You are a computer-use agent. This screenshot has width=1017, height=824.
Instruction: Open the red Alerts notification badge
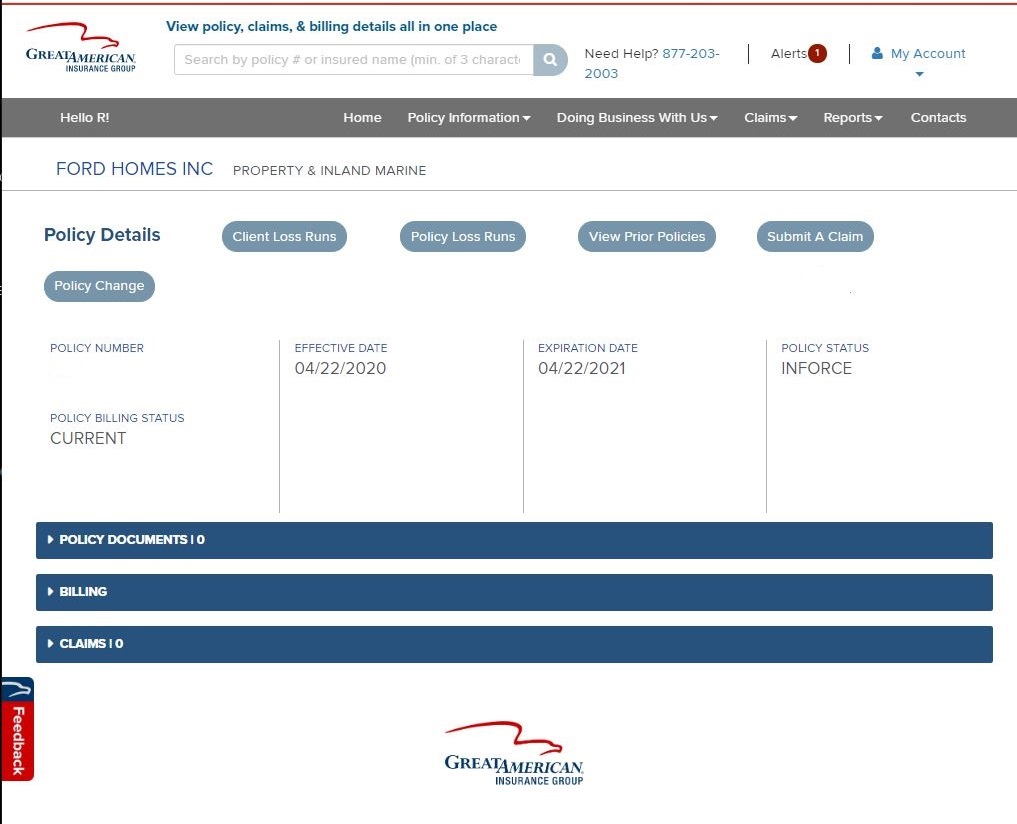click(x=817, y=53)
